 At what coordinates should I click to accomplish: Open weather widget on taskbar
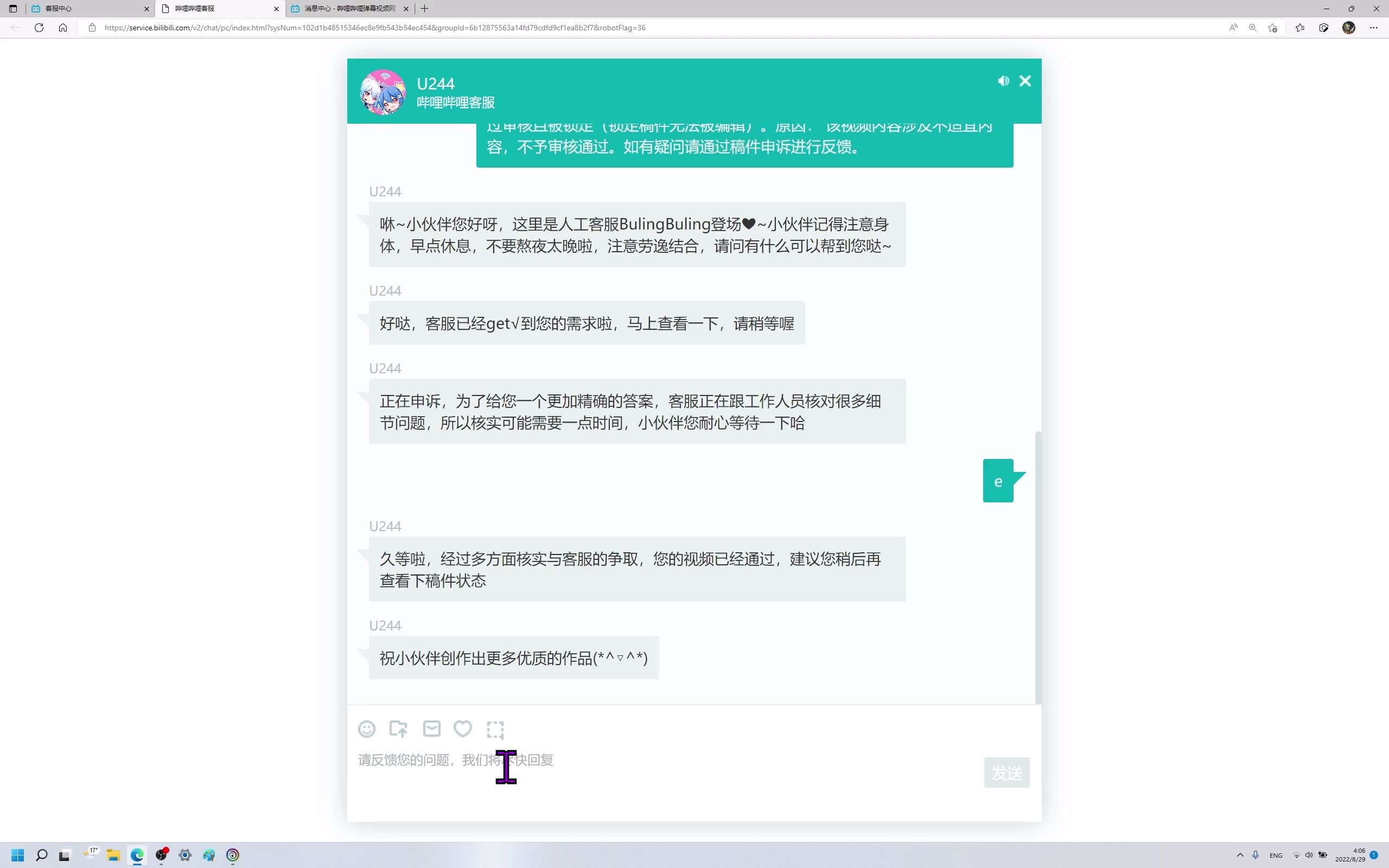pos(91,854)
